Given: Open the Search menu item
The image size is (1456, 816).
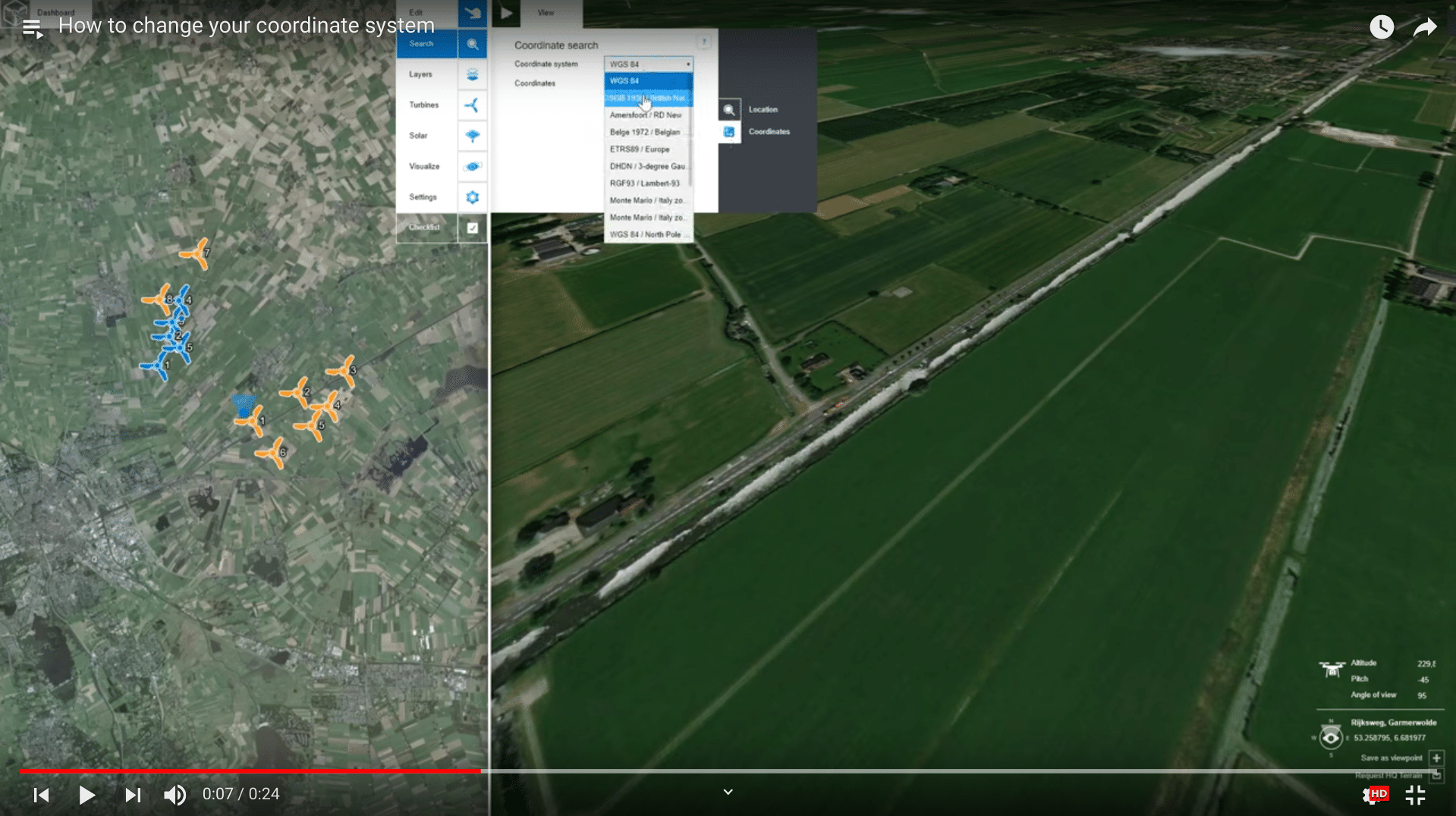Looking at the screenshot, I should point(427,44).
